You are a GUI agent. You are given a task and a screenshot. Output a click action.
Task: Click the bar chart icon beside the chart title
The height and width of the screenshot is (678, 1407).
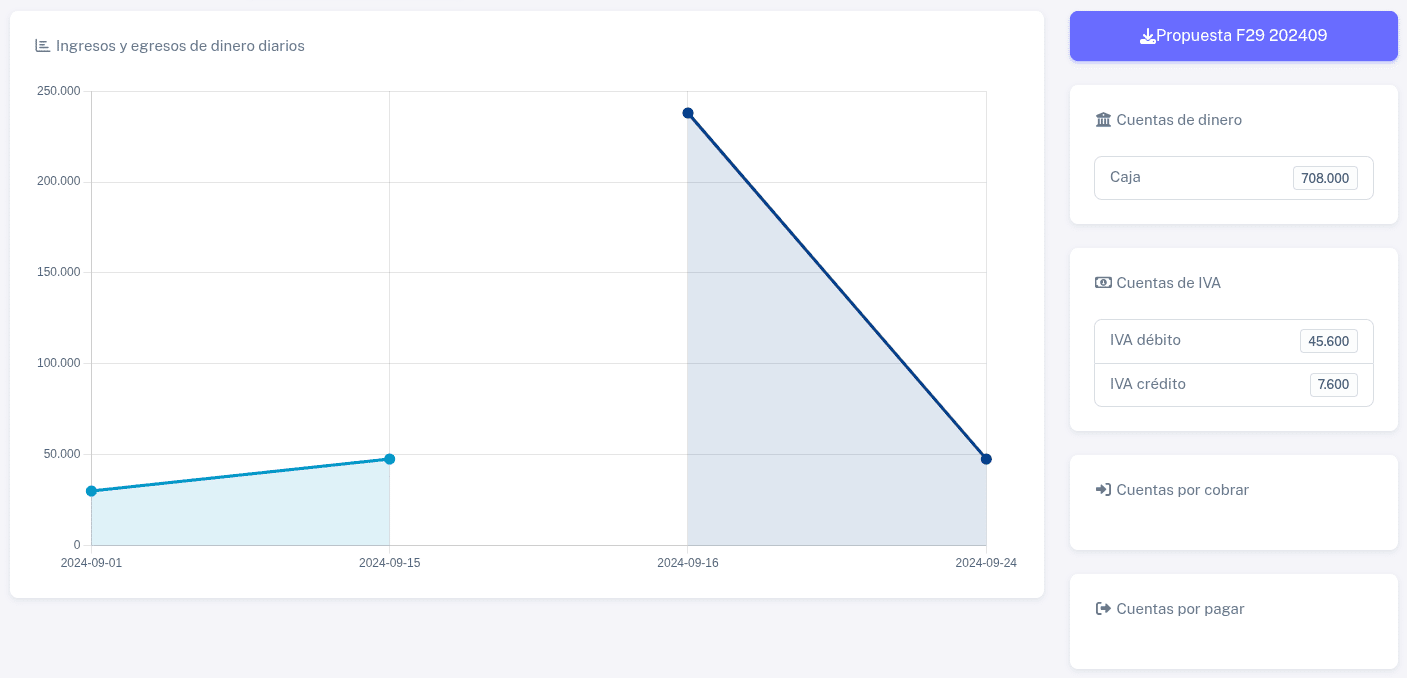(42, 45)
